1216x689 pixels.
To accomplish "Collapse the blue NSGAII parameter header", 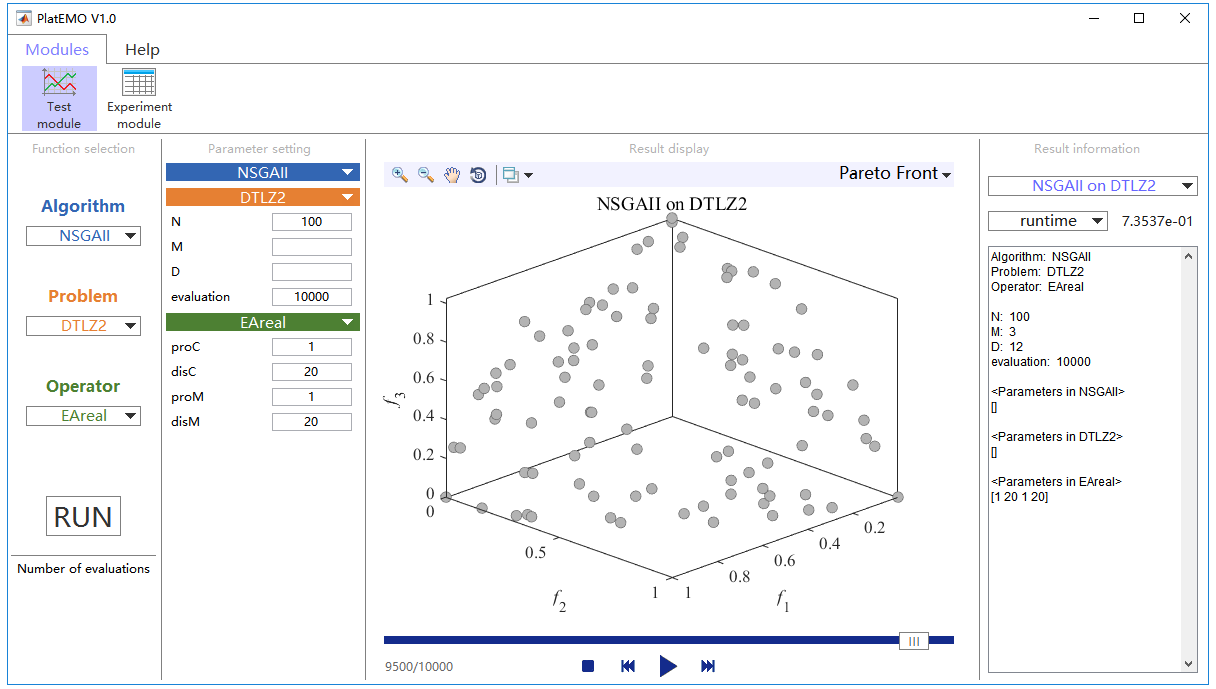I will (x=263, y=172).
